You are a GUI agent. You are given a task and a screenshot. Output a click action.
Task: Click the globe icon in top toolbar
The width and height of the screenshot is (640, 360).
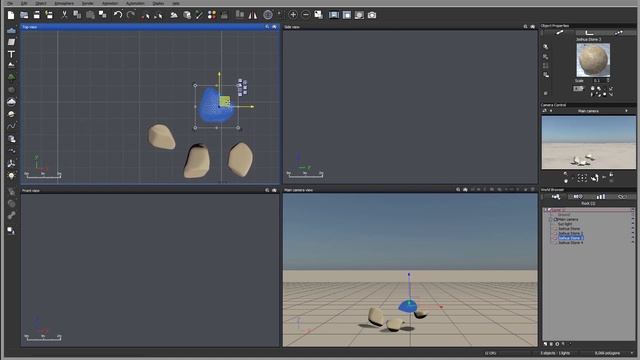tap(268, 15)
